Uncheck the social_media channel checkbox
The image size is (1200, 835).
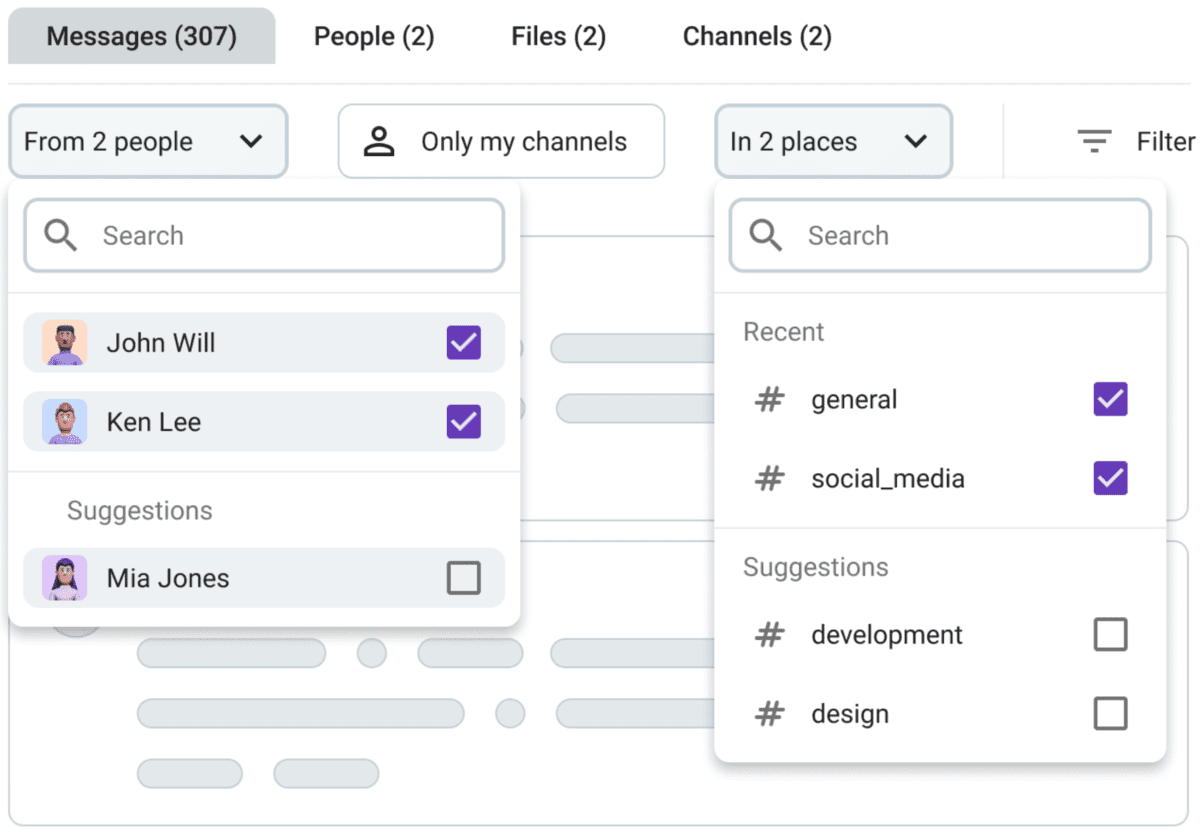[x=1110, y=478]
